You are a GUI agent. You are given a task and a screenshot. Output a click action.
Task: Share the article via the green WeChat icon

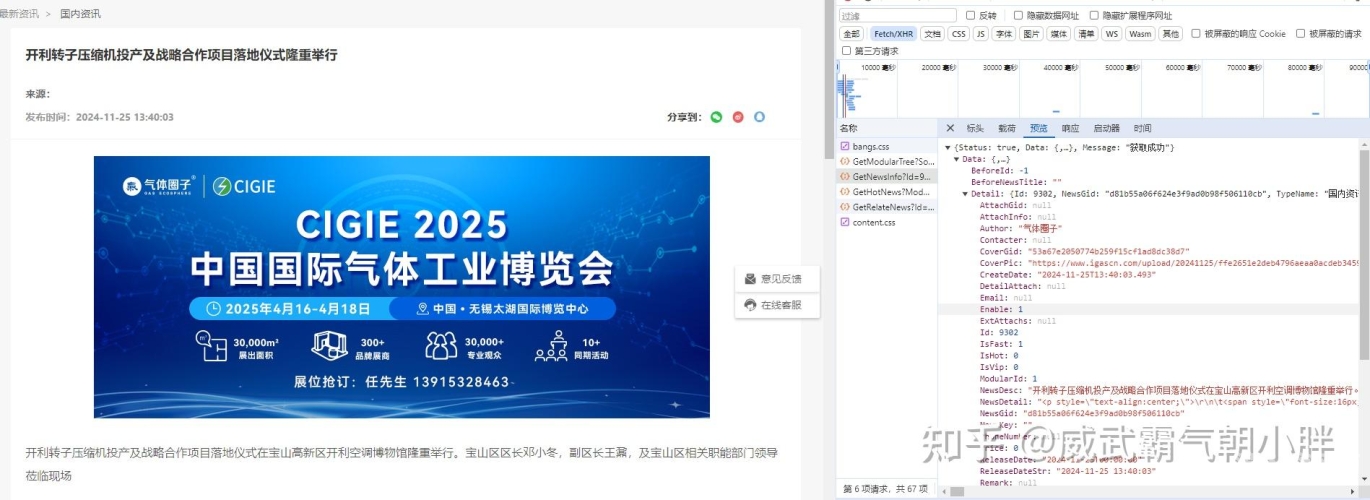[x=716, y=117]
